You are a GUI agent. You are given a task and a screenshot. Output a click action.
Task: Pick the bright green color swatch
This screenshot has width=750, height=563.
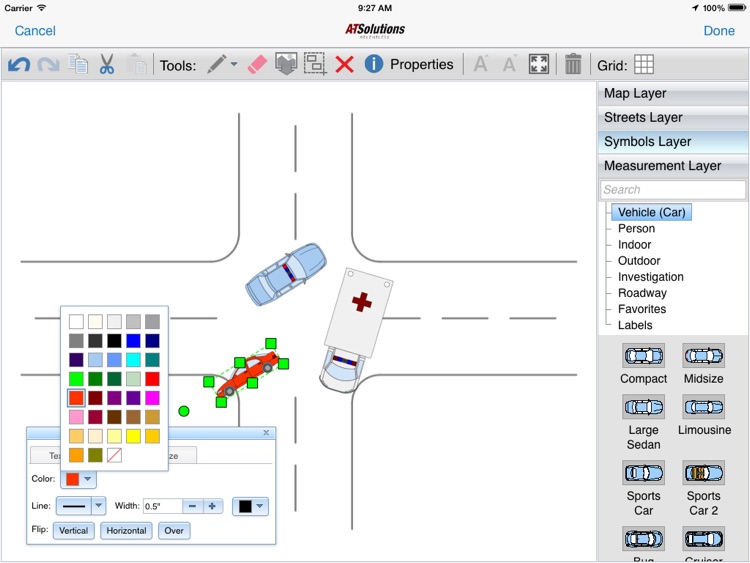pos(76,379)
